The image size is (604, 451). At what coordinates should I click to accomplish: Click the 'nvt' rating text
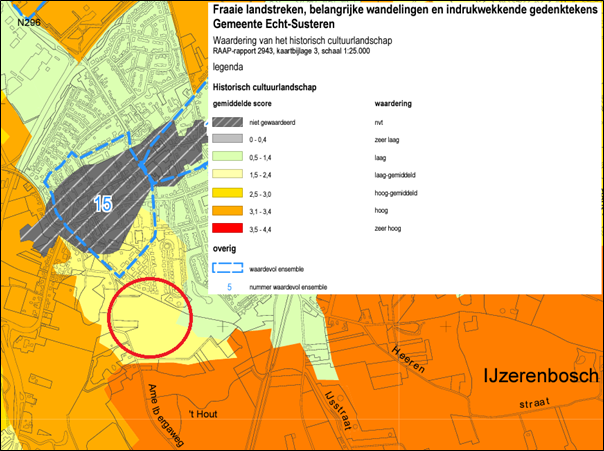click(379, 123)
